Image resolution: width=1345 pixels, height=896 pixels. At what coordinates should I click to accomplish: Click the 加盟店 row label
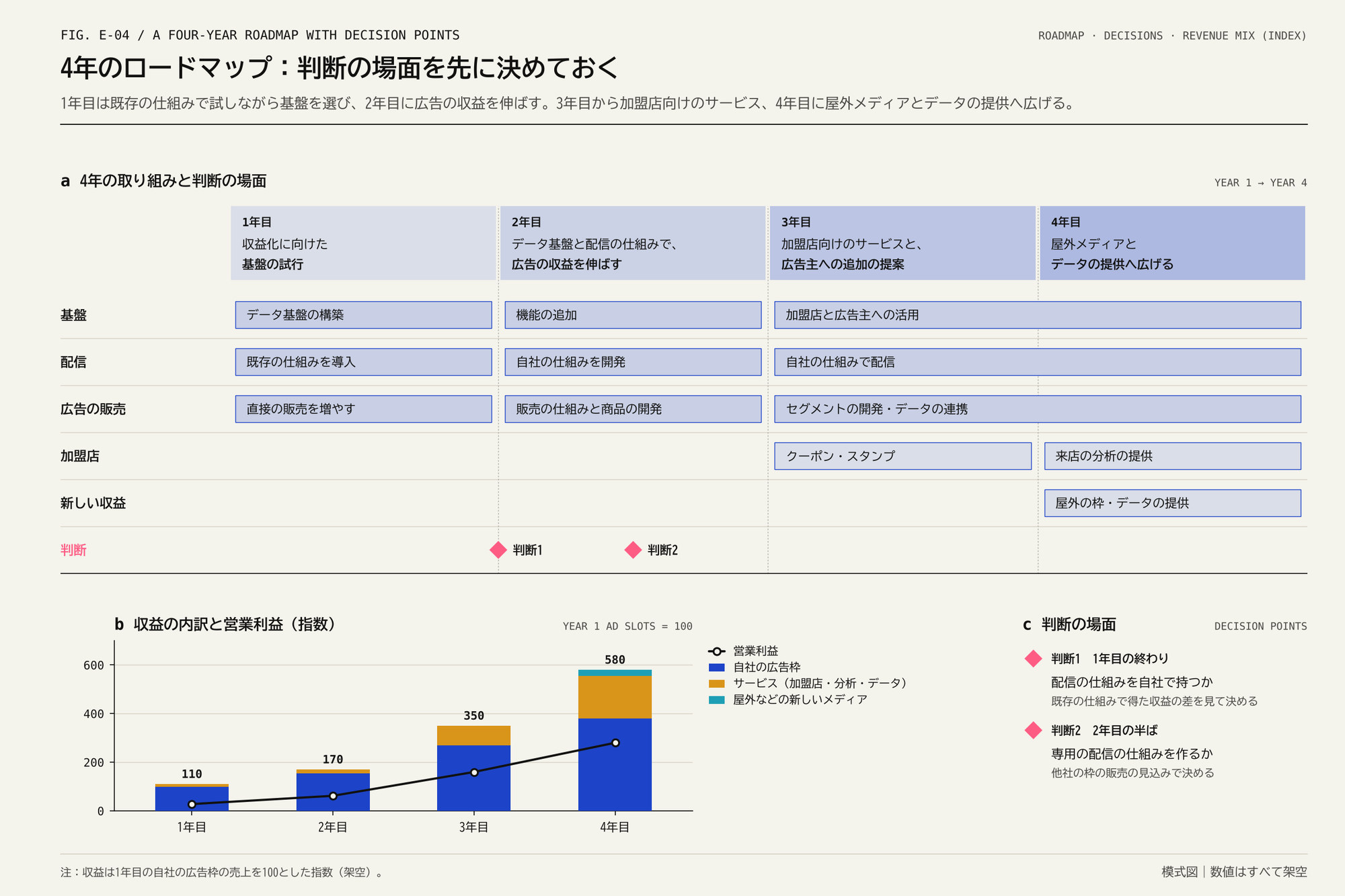(x=80, y=456)
